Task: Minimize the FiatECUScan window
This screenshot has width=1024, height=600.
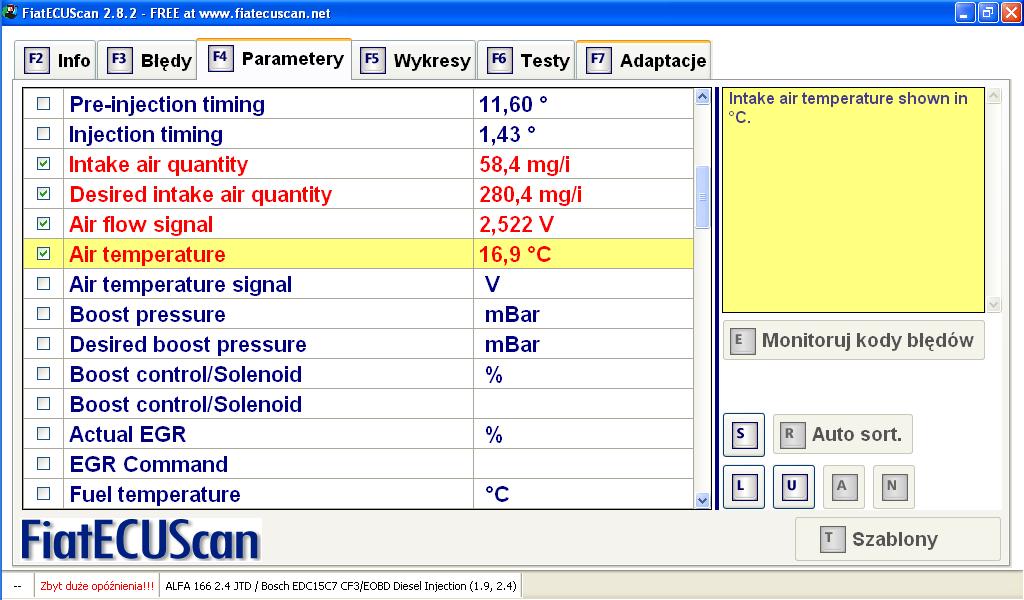Action: tap(965, 12)
